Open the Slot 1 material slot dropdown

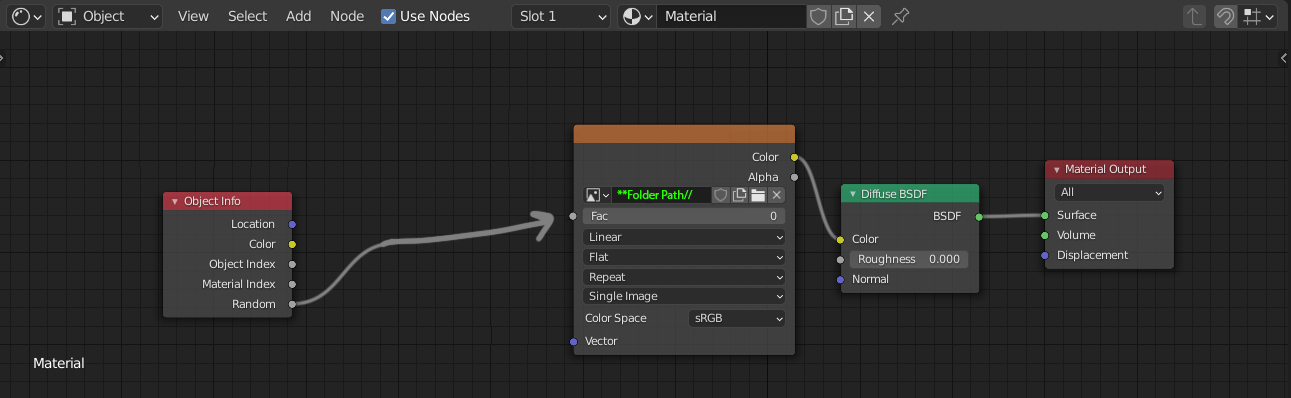(561, 16)
